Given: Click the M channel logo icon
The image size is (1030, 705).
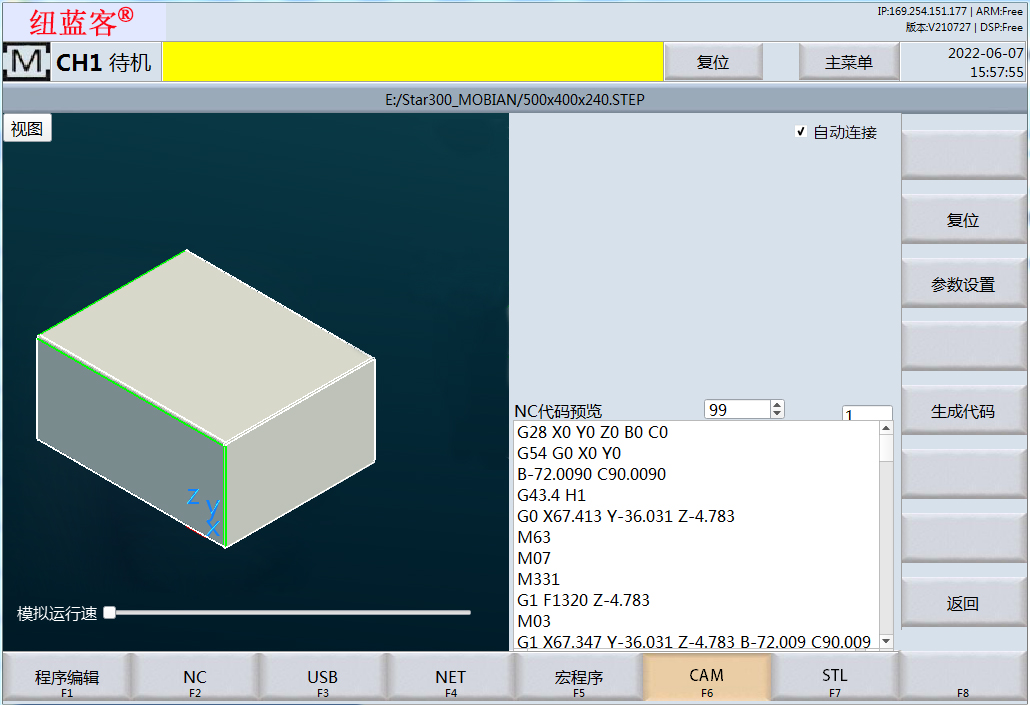Looking at the screenshot, I should tap(27, 62).
